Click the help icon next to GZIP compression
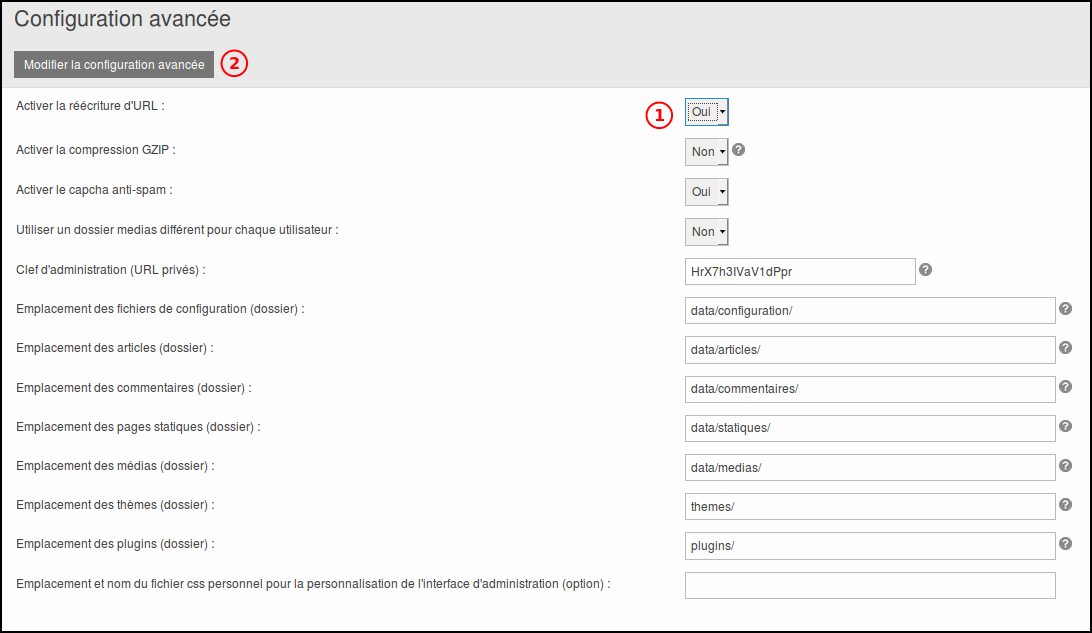 739,150
